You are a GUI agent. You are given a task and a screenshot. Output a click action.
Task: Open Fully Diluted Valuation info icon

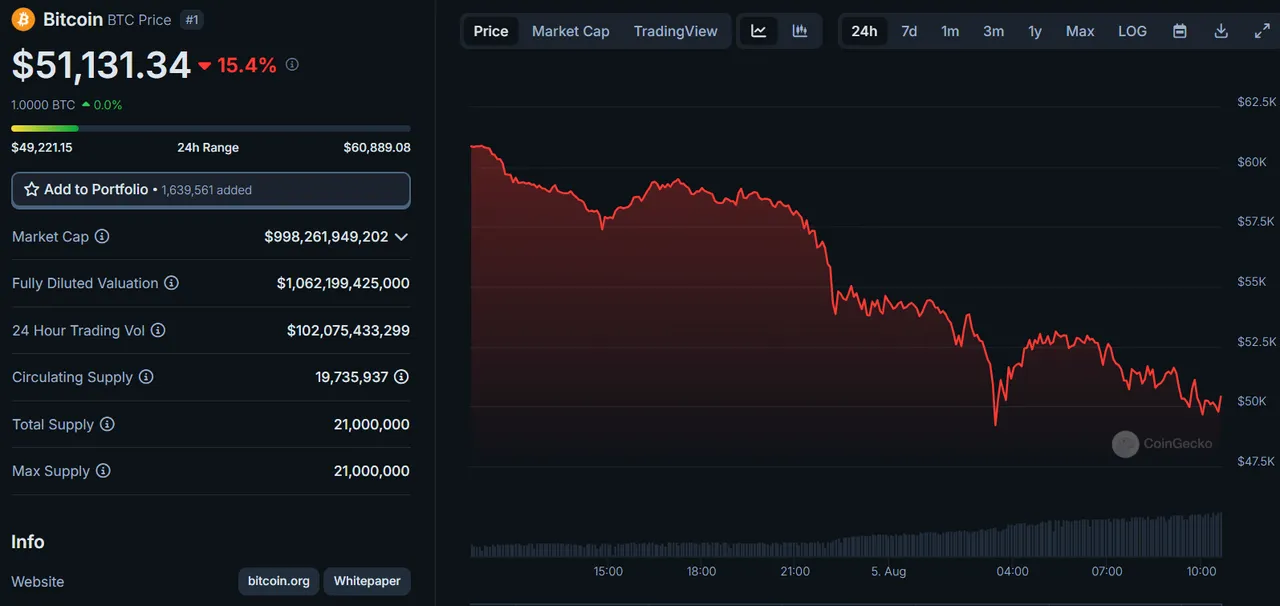coord(171,283)
